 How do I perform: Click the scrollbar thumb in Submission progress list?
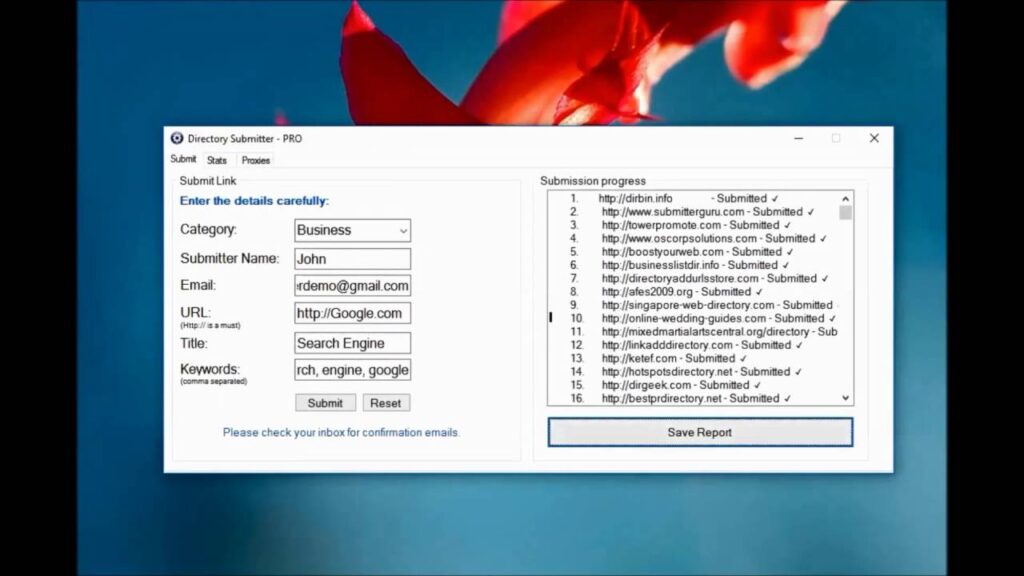(x=846, y=213)
